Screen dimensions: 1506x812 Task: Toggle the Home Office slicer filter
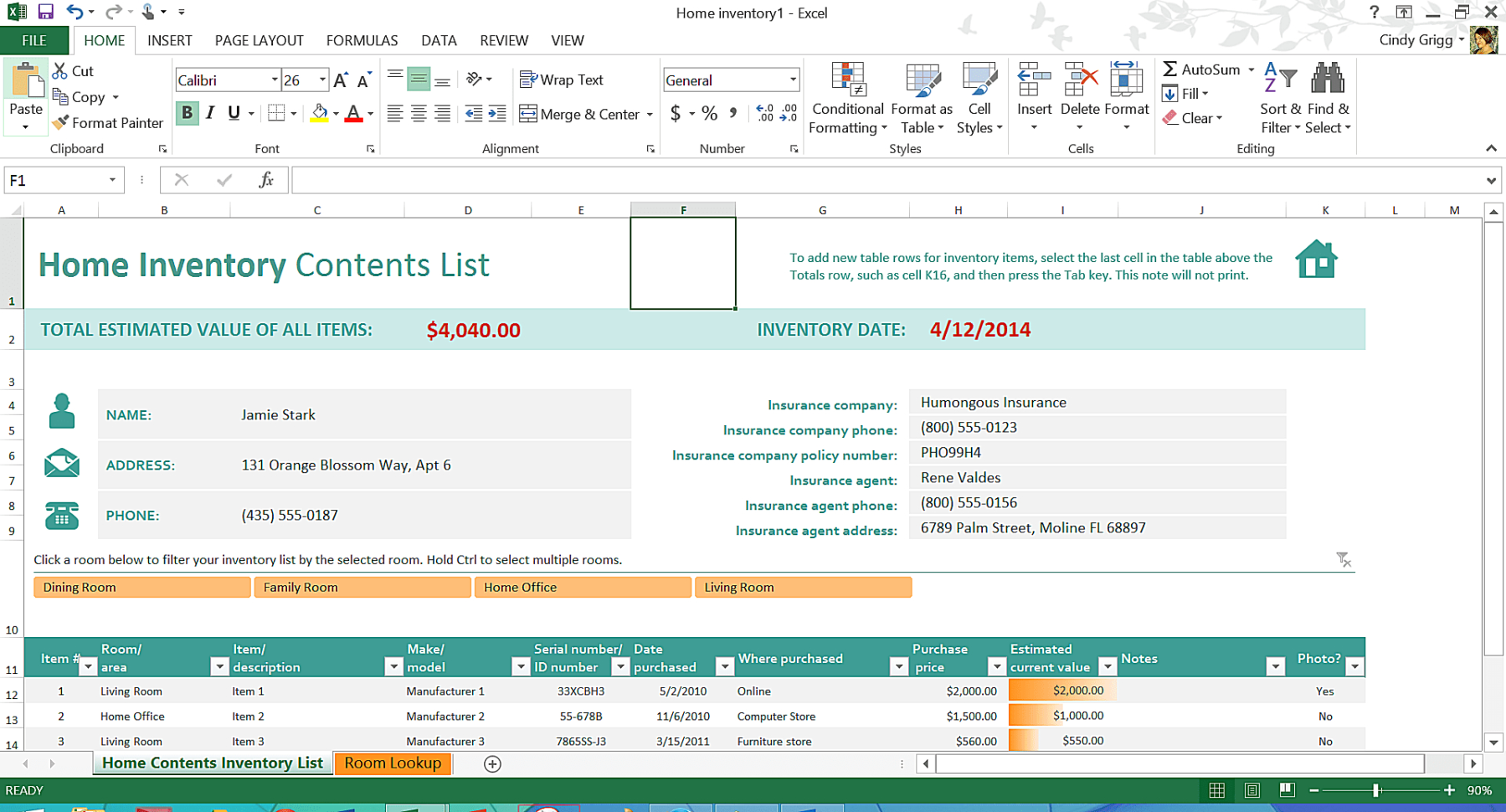583,587
